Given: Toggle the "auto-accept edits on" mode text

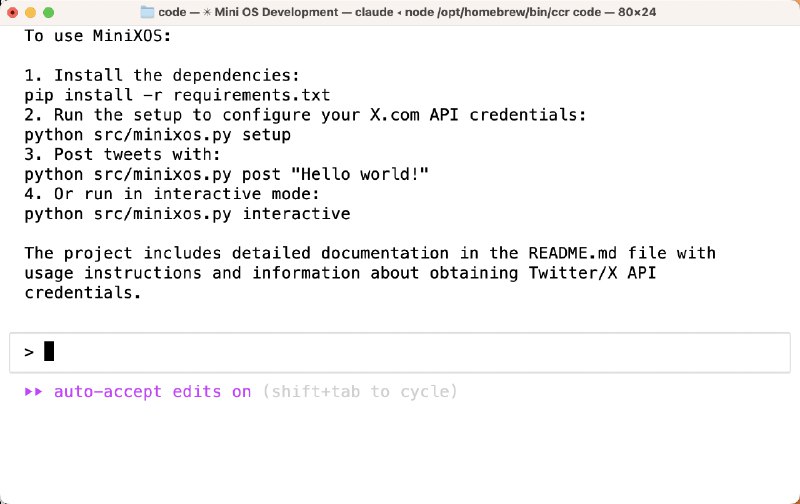Looking at the screenshot, I should pyautogui.click(x=153, y=392).
